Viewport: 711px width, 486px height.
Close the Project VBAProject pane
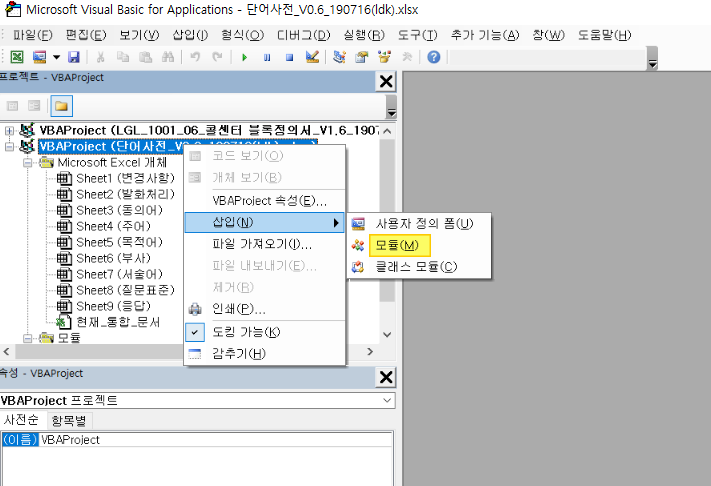point(386,82)
